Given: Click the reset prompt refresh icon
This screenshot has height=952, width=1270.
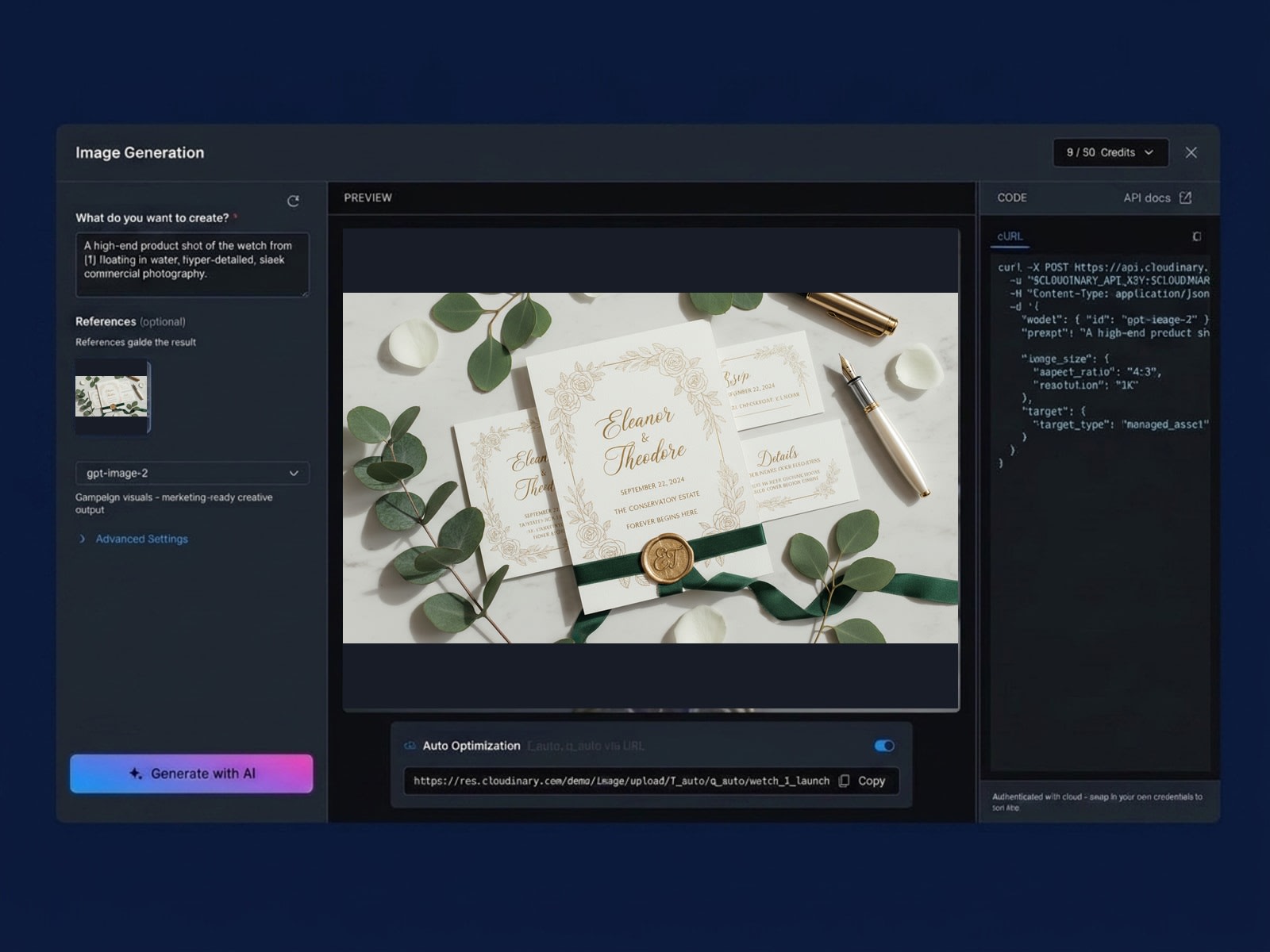Looking at the screenshot, I should 293,202.
